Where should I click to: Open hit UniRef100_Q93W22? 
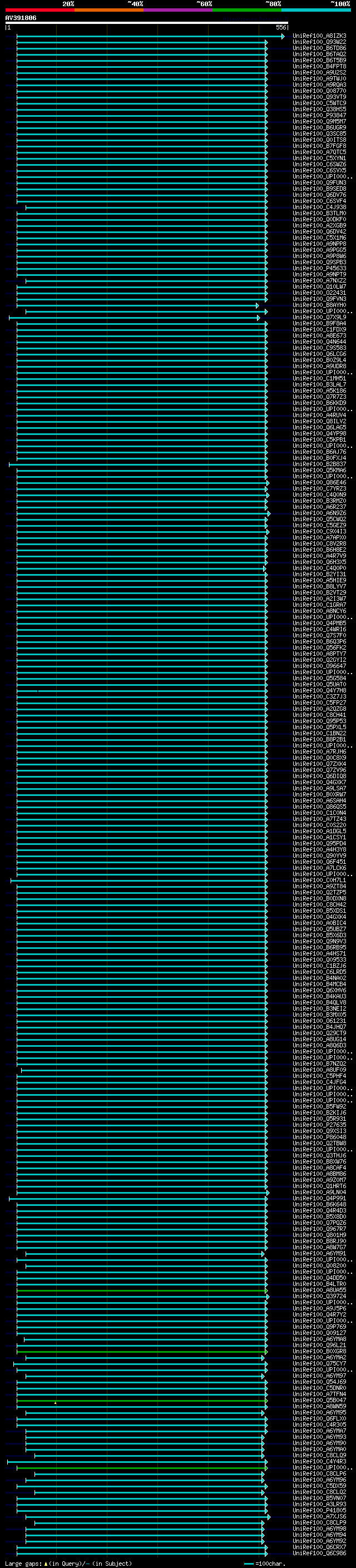[x=319, y=42]
